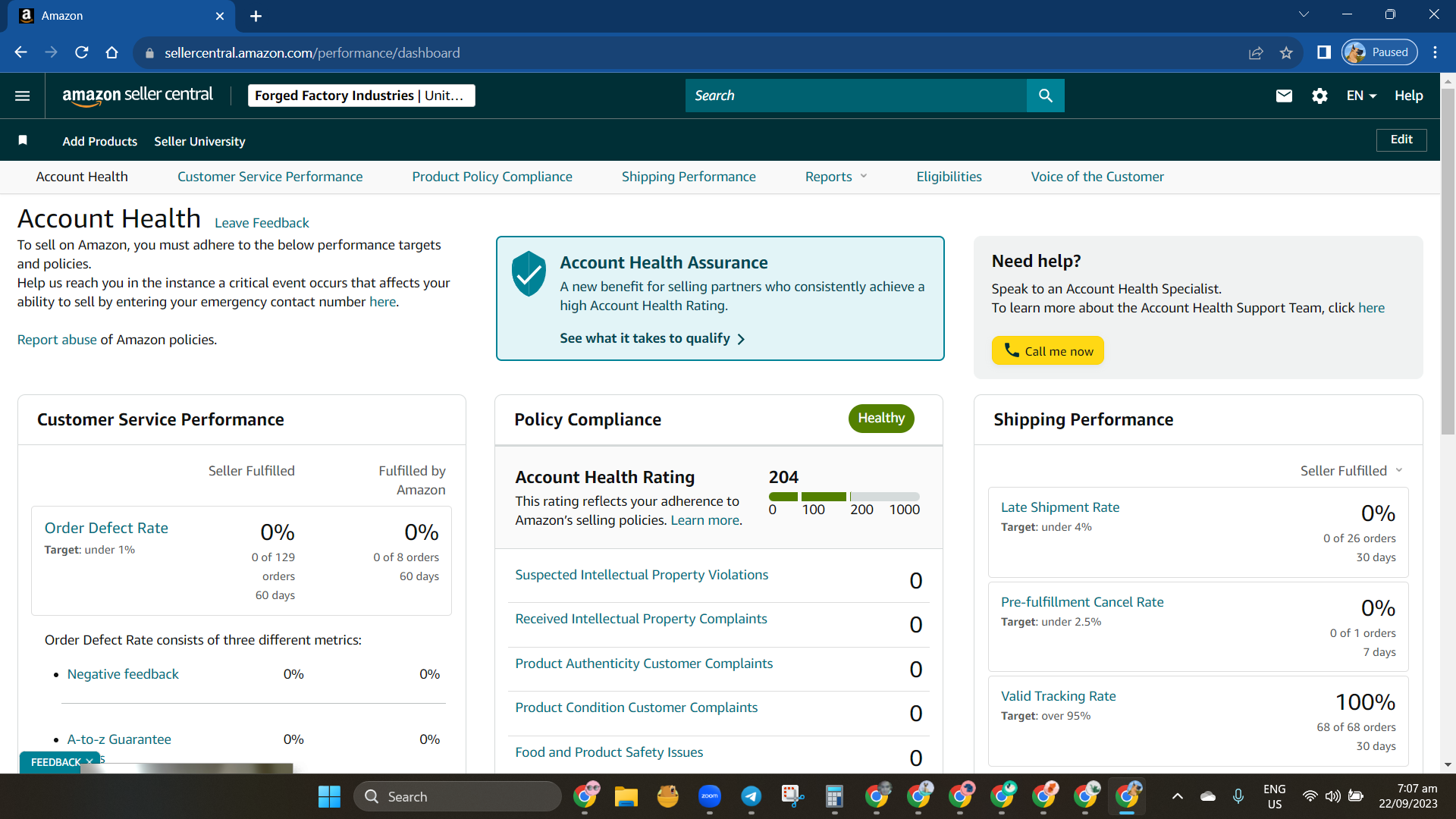Open the EN language dropdown

pyautogui.click(x=1361, y=96)
